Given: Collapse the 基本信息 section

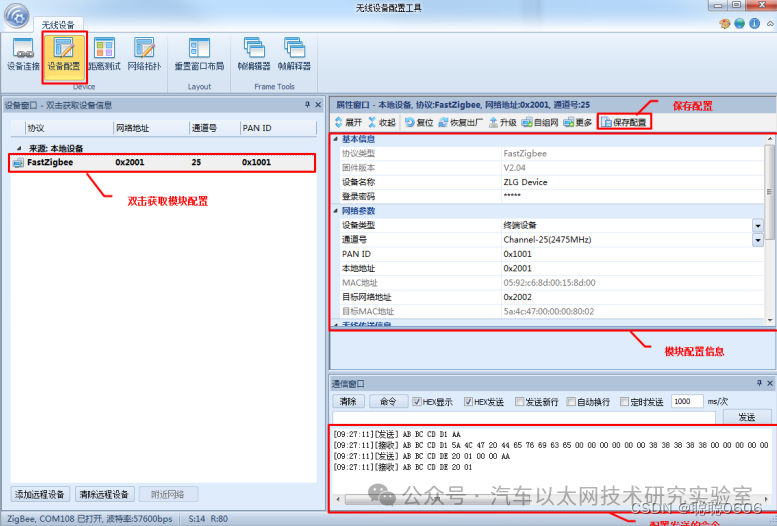Looking at the screenshot, I should (x=335, y=139).
